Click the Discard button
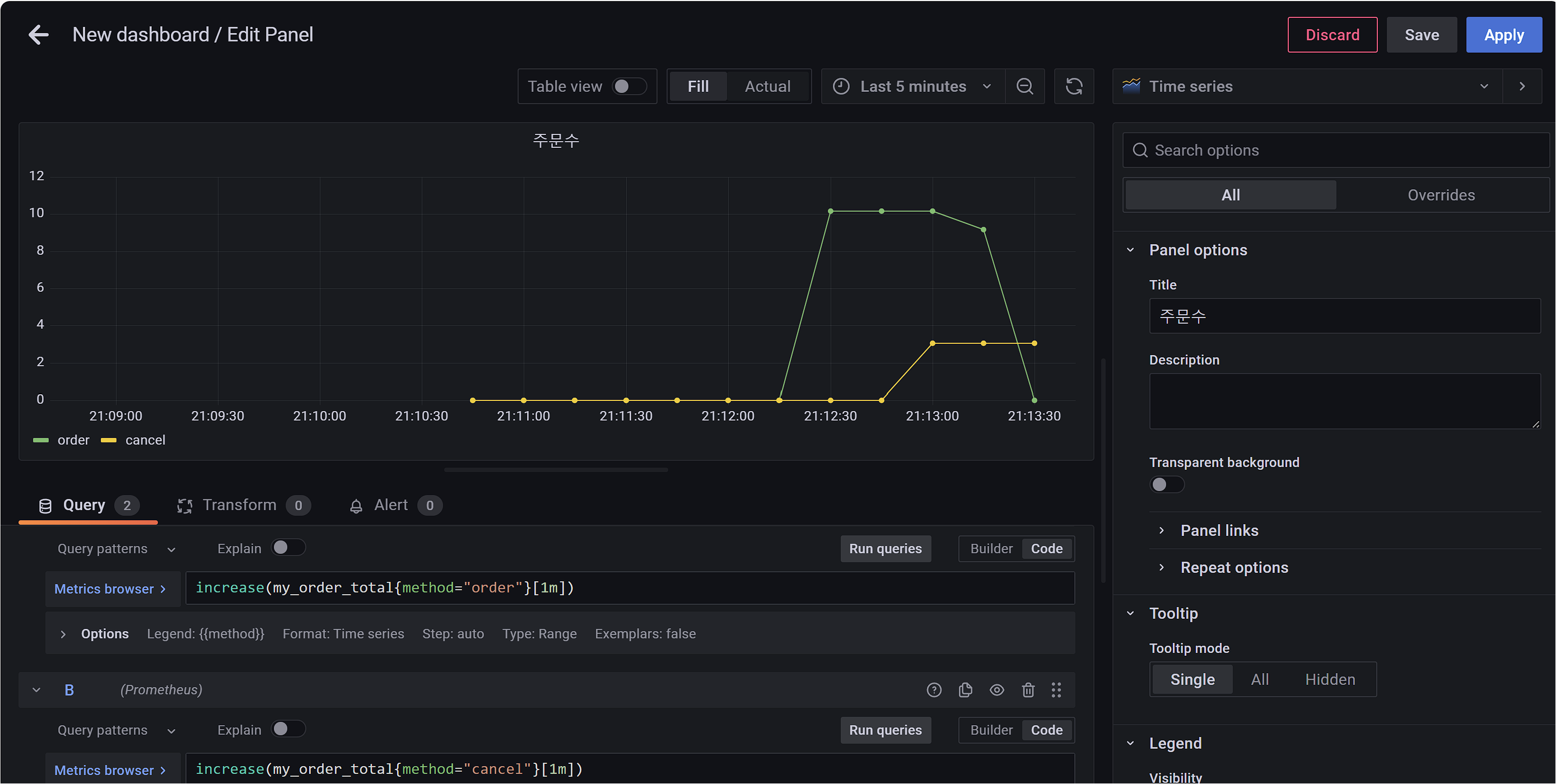1556x784 pixels. 1332,35
